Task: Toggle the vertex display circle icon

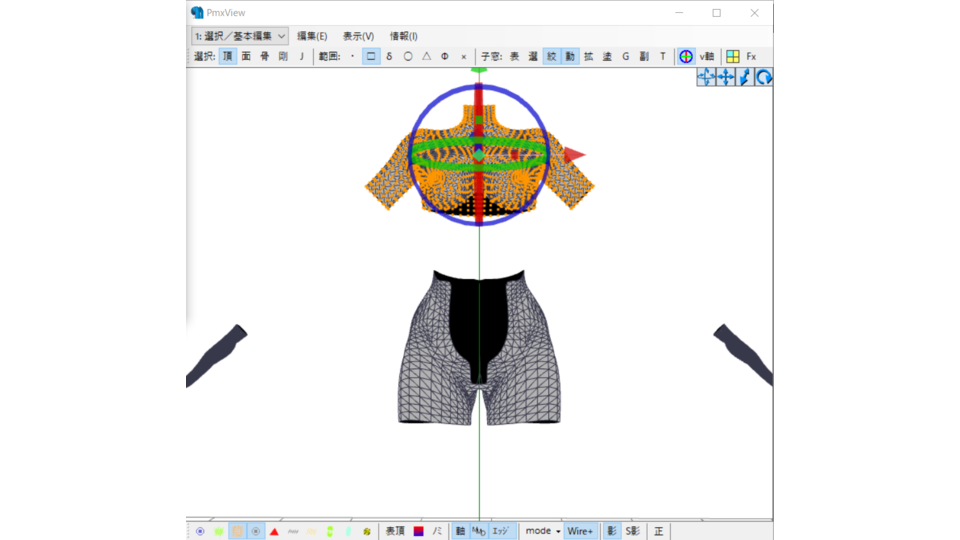Action: (x=200, y=531)
